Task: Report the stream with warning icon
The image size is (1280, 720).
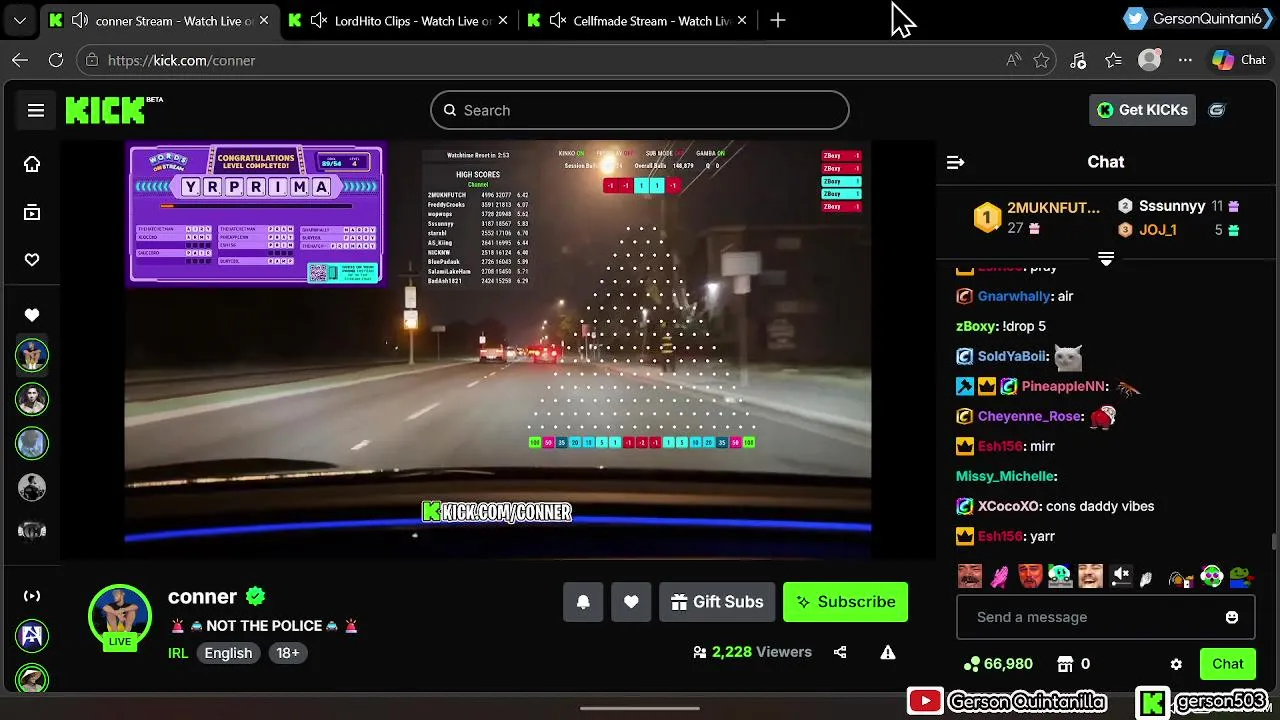Action: pos(887,652)
